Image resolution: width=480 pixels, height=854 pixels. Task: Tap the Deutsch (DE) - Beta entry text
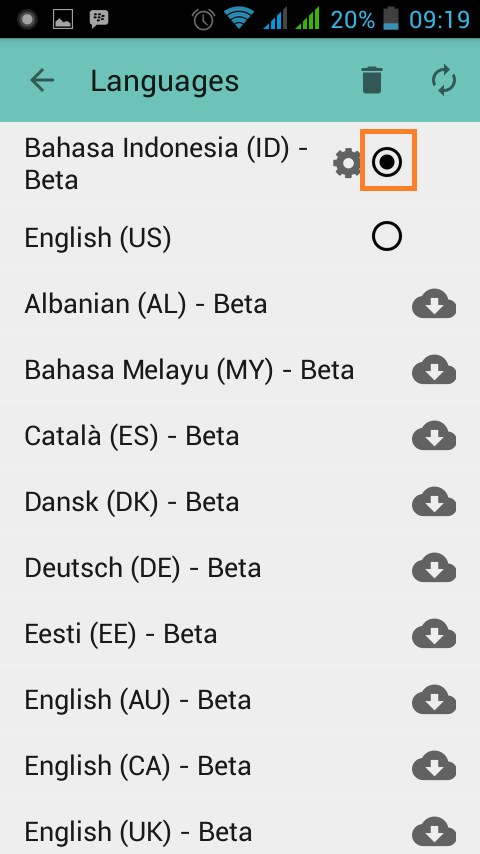coord(143,568)
